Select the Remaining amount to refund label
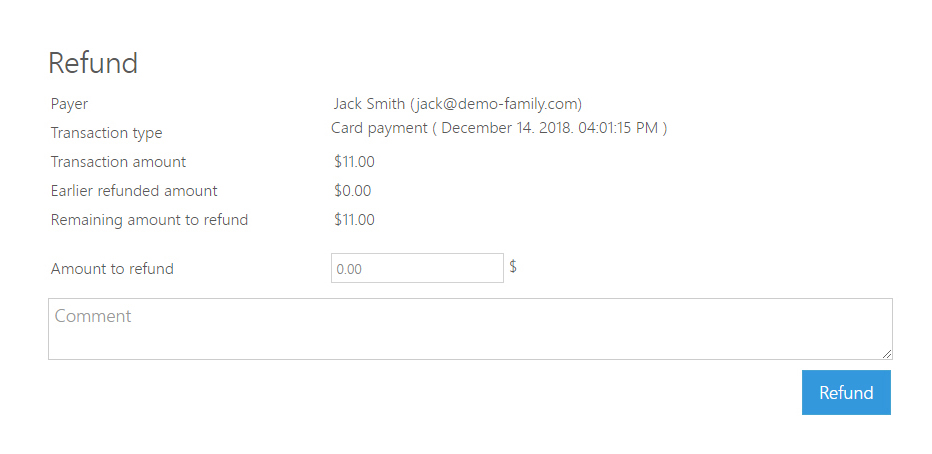 click(x=149, y=220)
